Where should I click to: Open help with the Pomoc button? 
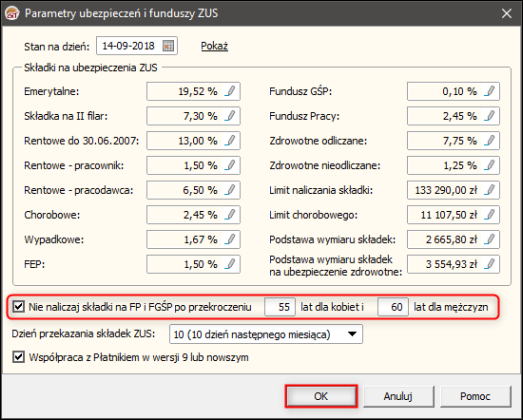tap(475, 396)
